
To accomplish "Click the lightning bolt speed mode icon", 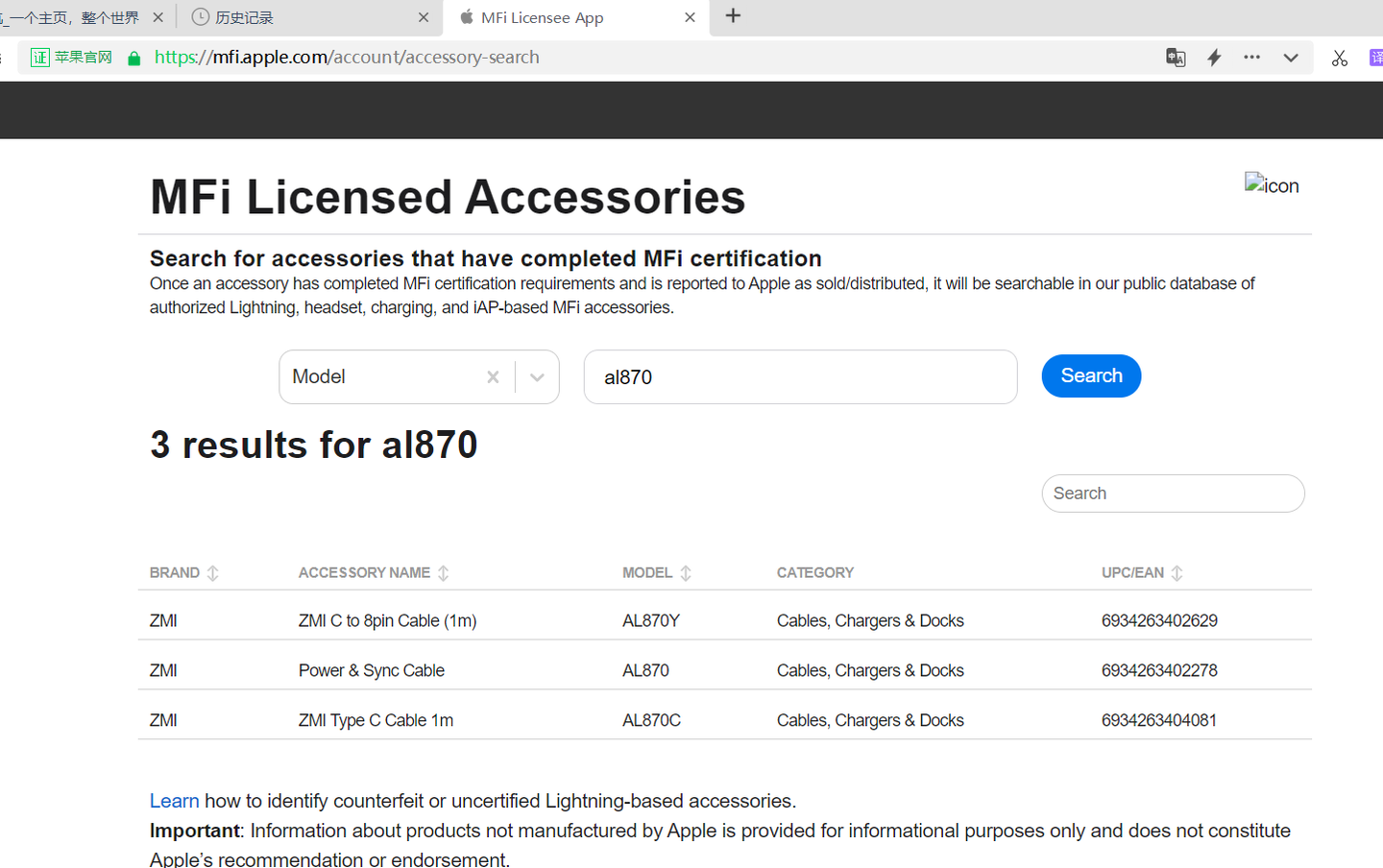I will coord(1214,58).
